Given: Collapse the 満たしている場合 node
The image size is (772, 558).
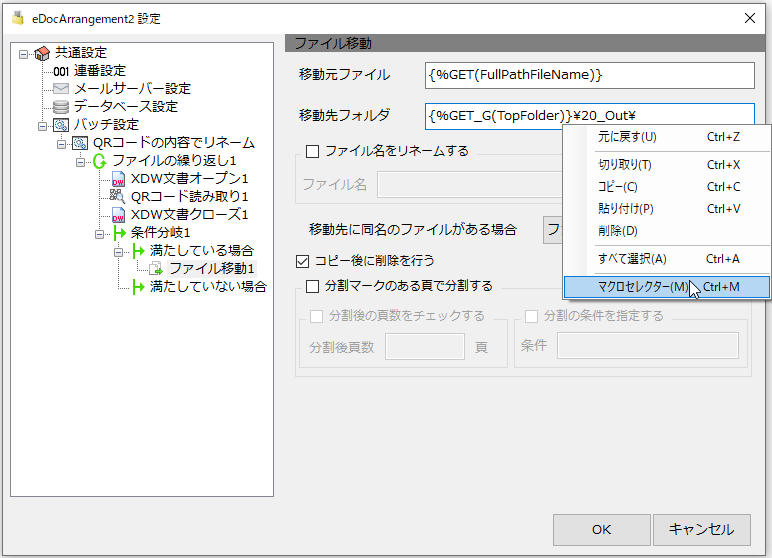Looking at the screenshot, I should pos(119,252).
